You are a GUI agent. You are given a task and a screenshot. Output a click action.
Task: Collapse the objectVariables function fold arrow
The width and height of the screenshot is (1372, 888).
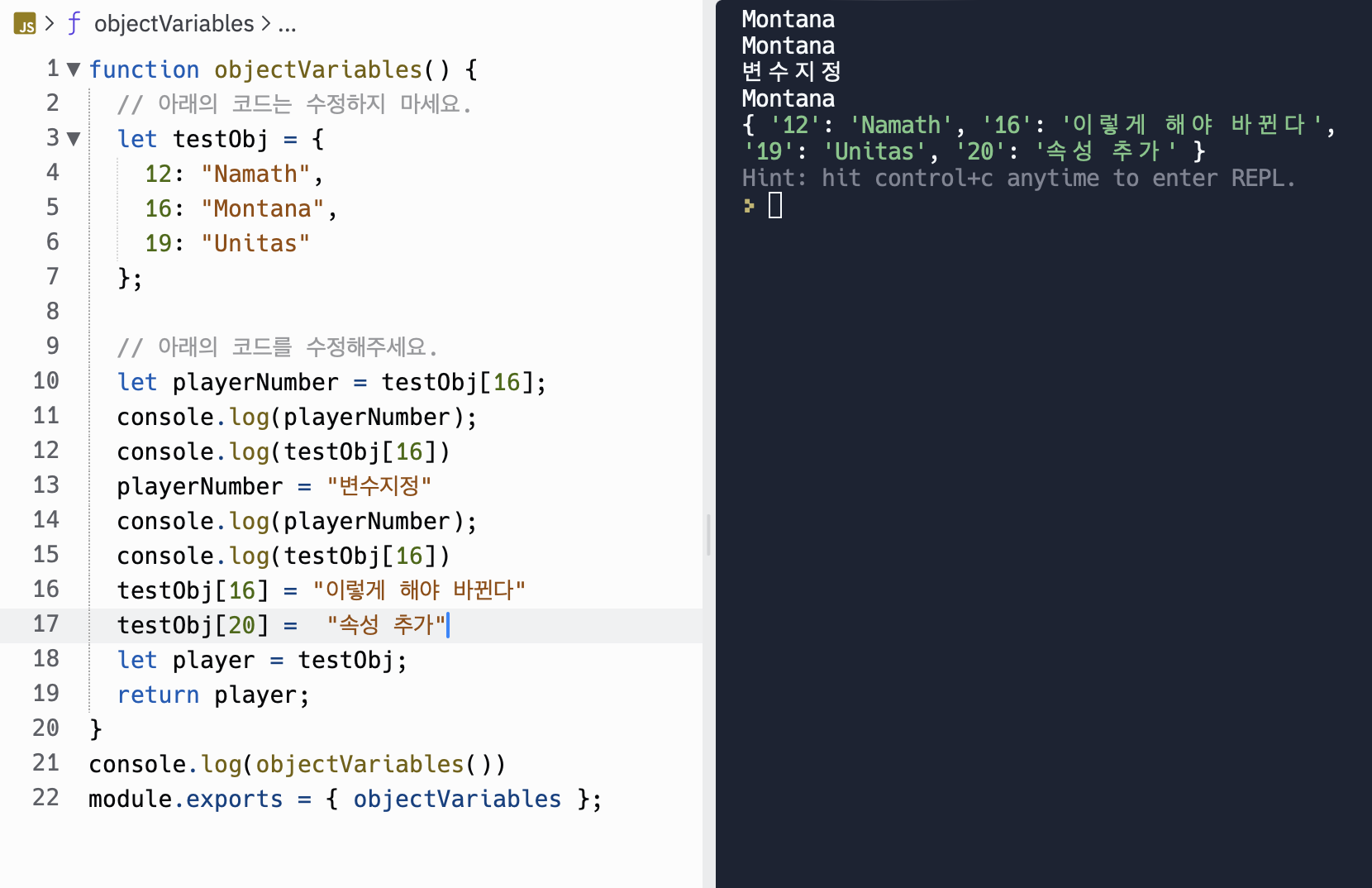pos(73,69)
